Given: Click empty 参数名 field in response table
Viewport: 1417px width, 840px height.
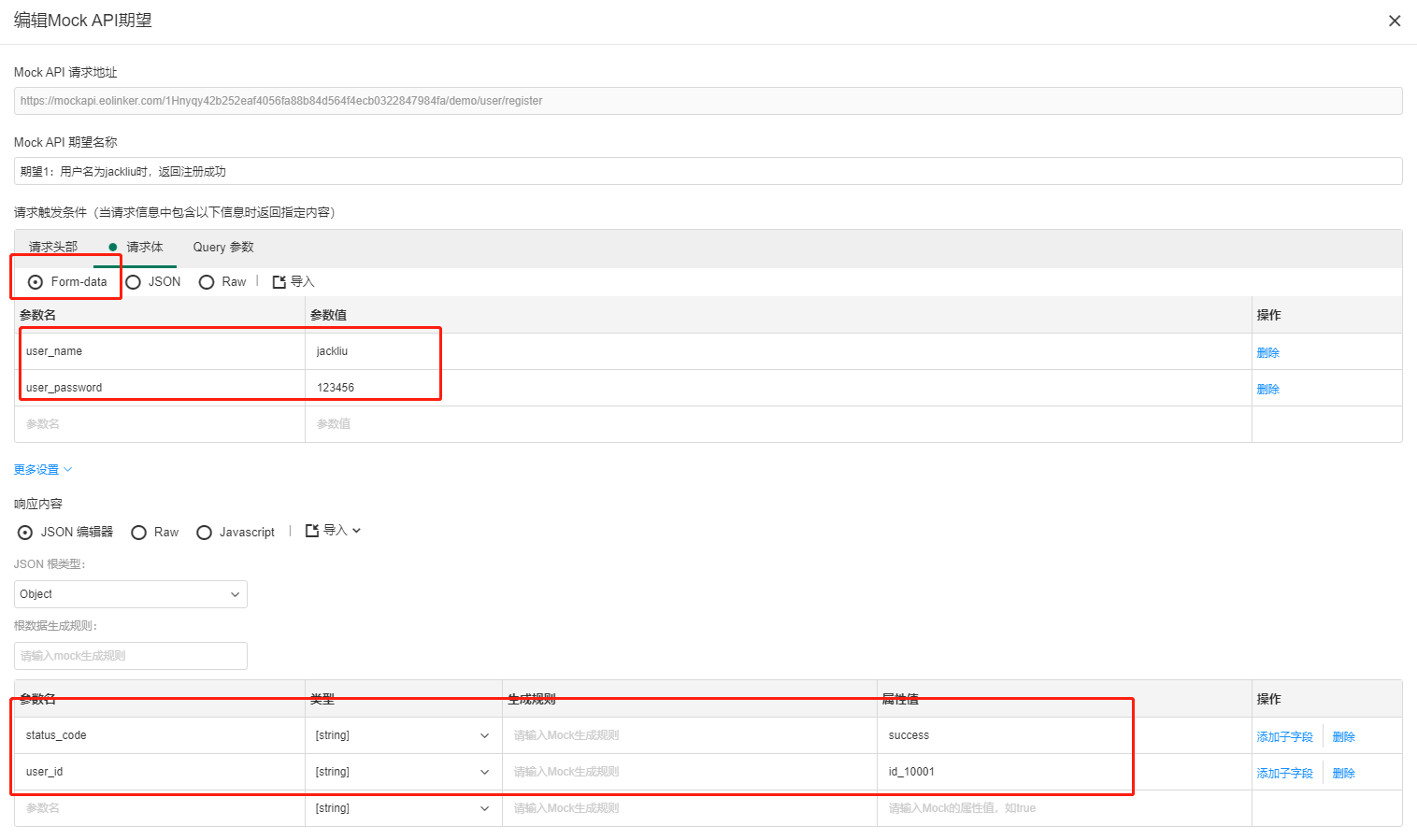Looking at the screenshot, I should pyautogui.click(x=160, y=808).
